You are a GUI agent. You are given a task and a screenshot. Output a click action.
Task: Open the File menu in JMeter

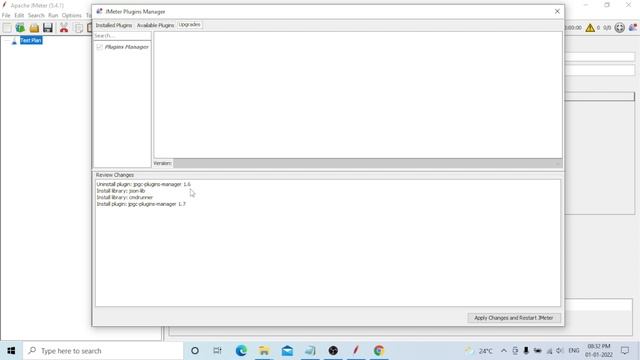pyautogui.click(x=6, y=16)
